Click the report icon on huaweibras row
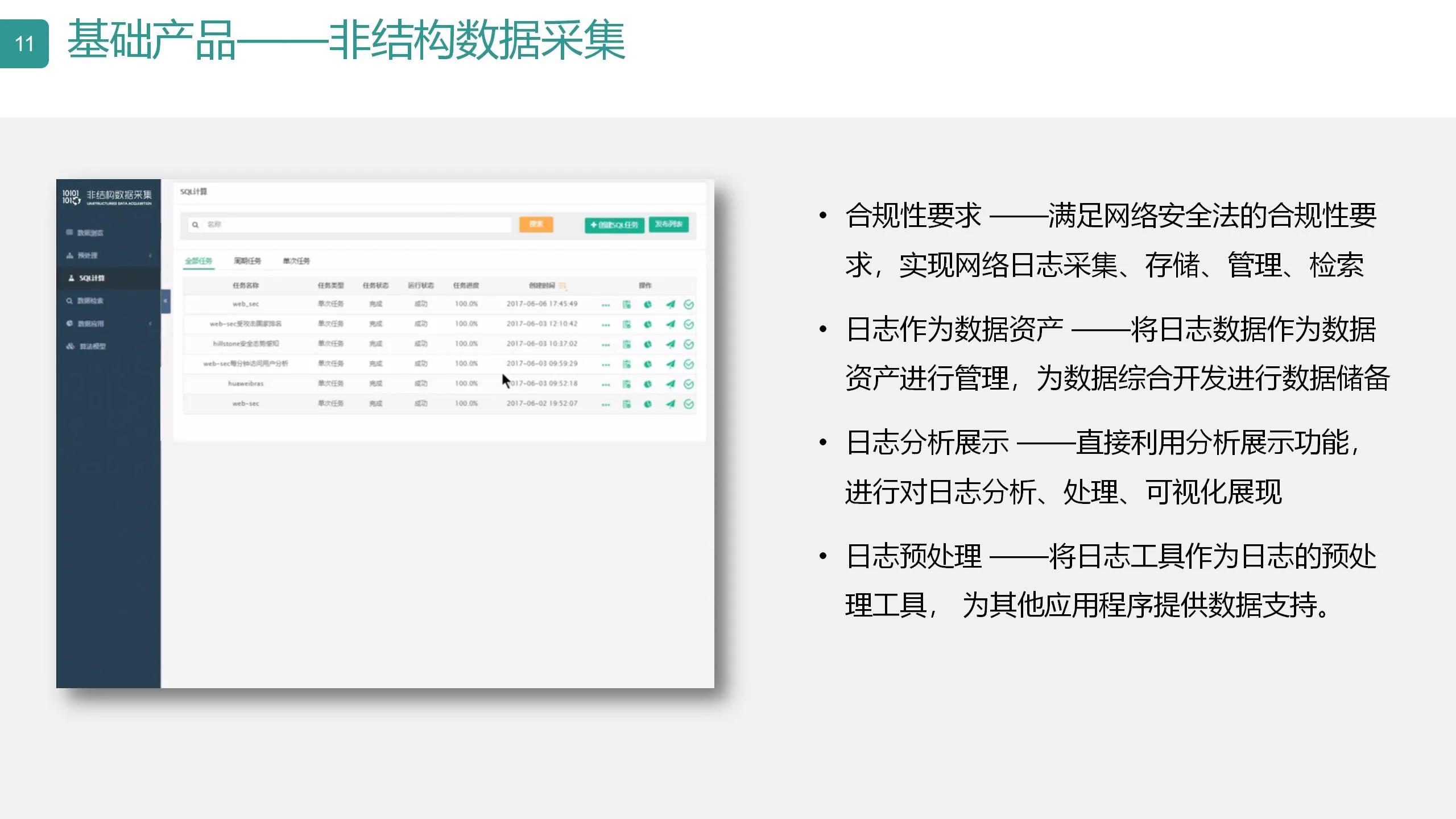Image resolution: width=1456 pixels, height=819 pixels. [x=626, y=383]
